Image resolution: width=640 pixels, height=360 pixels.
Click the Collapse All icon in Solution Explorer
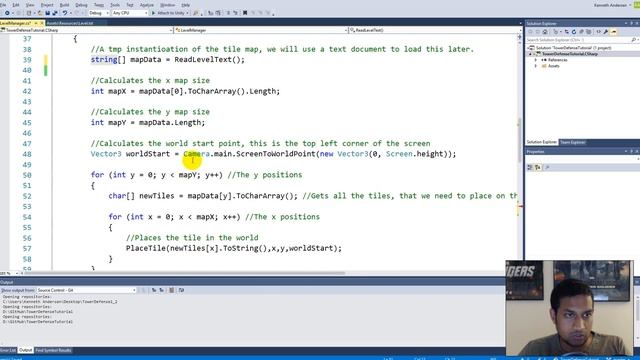click(x=581, y=32)
